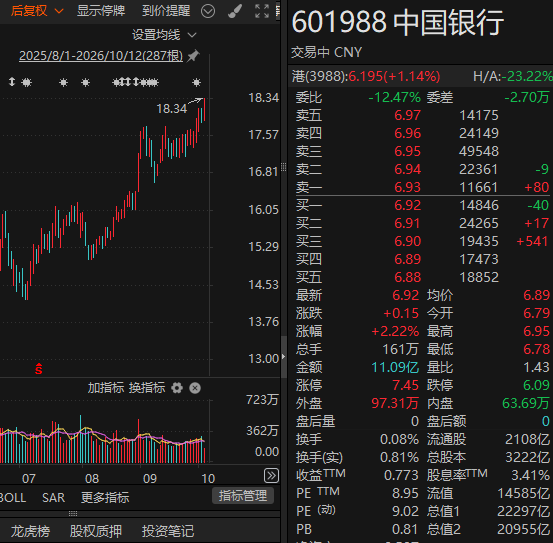Switch to 龙虎榜 tab
This screenshot has height=543, width=553.
30,531
